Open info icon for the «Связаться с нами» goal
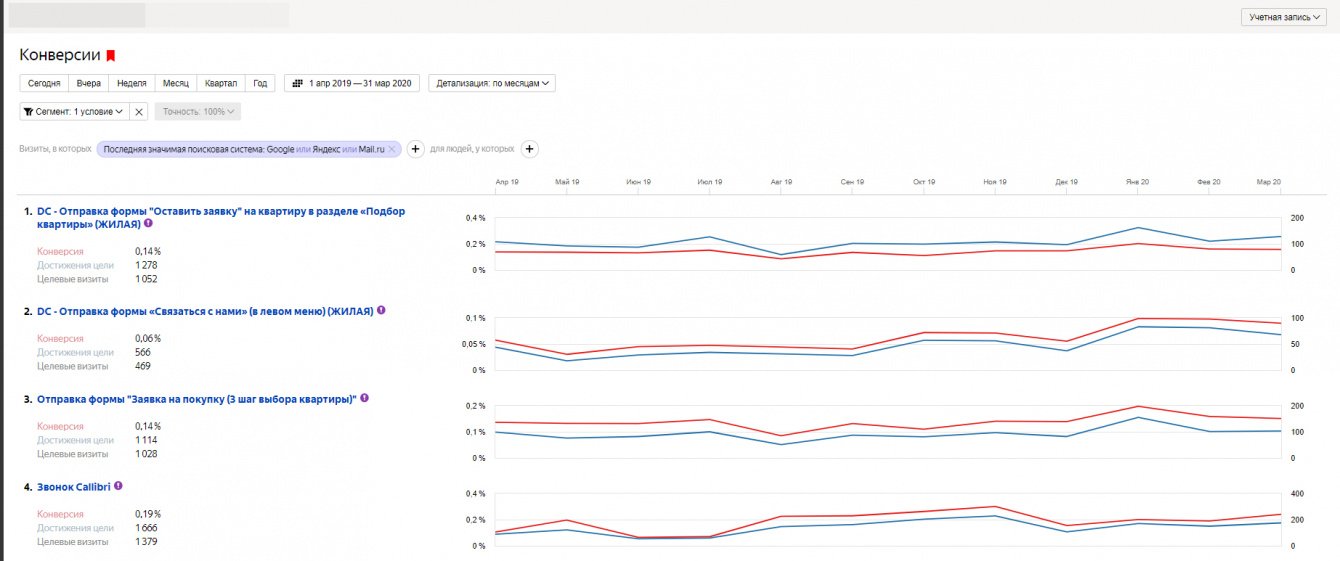1340x561 pixels. pyautogui.click(x=381, y=311)
